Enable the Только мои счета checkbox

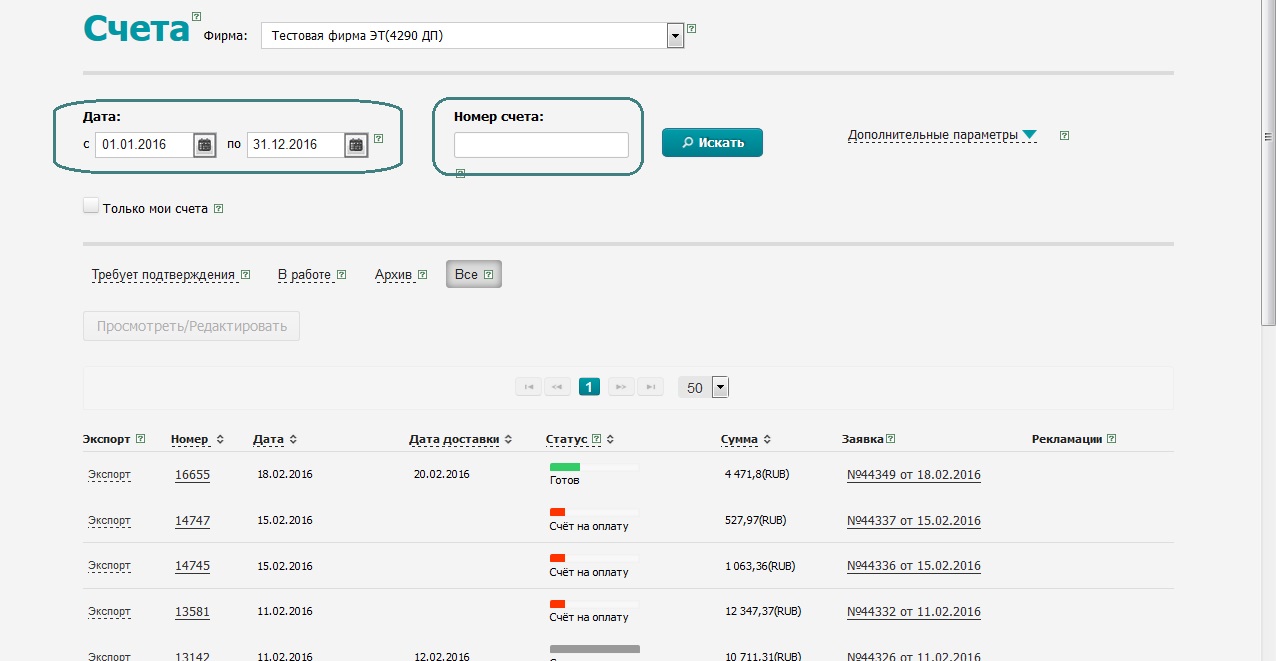pyautogui.click(x=91, y=206)
